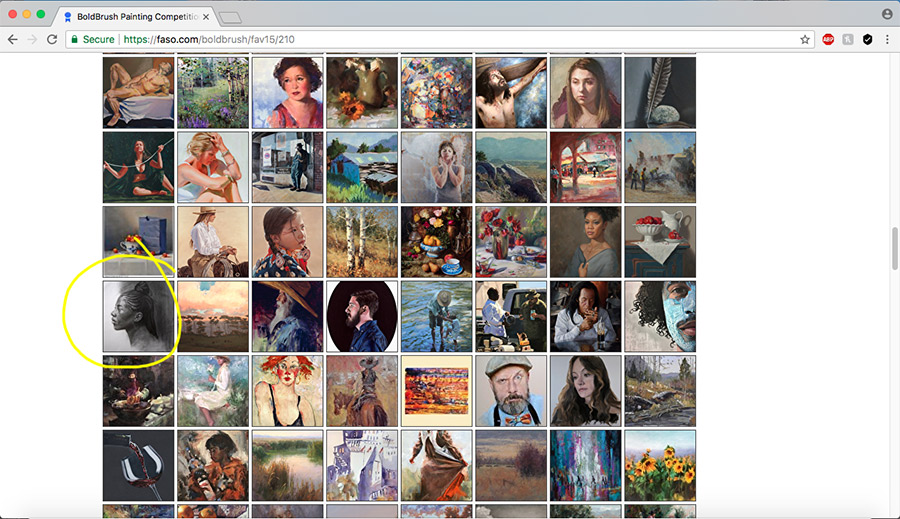
Task: Open the man standing by storefront painting
Action: (x=288, y=167)
